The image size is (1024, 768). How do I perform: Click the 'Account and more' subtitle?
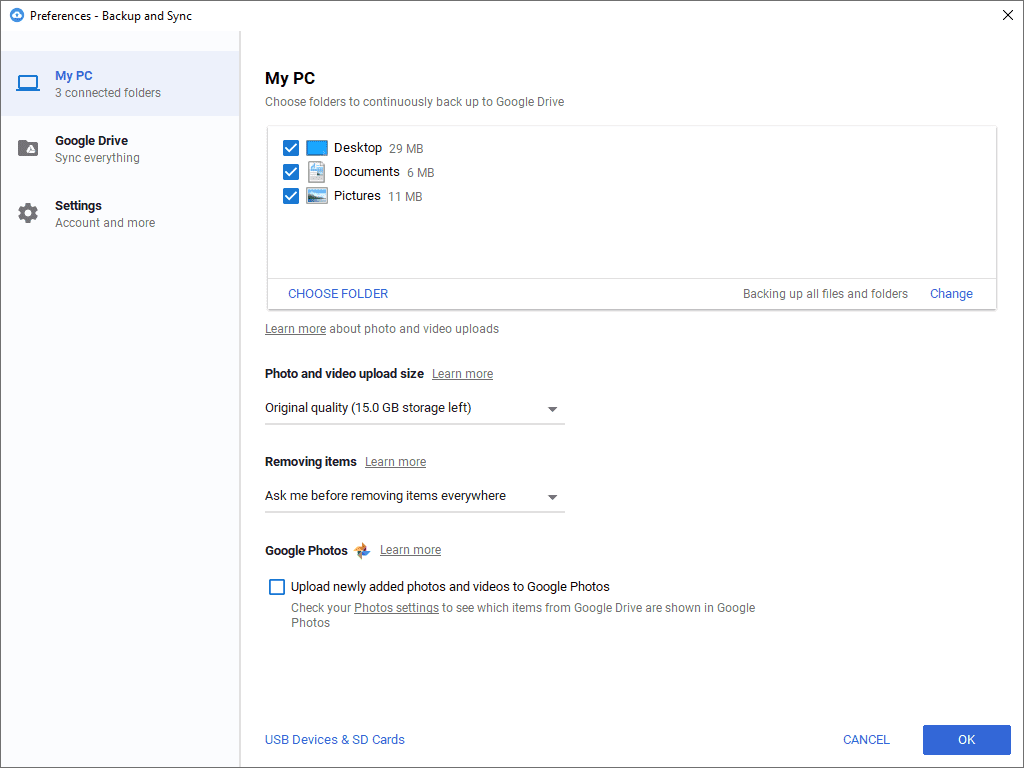pos(105,223)
